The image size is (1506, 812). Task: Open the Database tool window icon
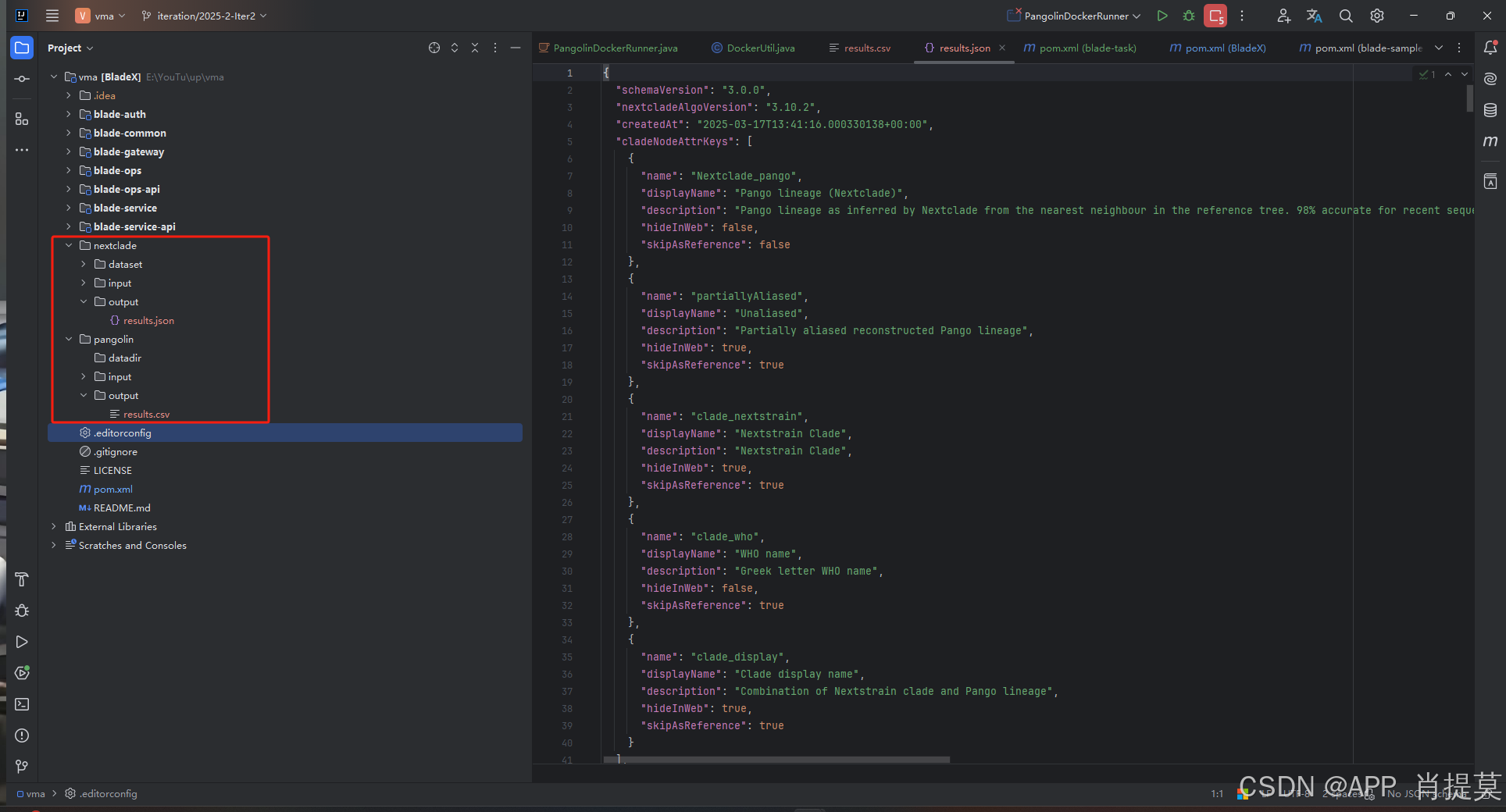(x=1490, y=110)
